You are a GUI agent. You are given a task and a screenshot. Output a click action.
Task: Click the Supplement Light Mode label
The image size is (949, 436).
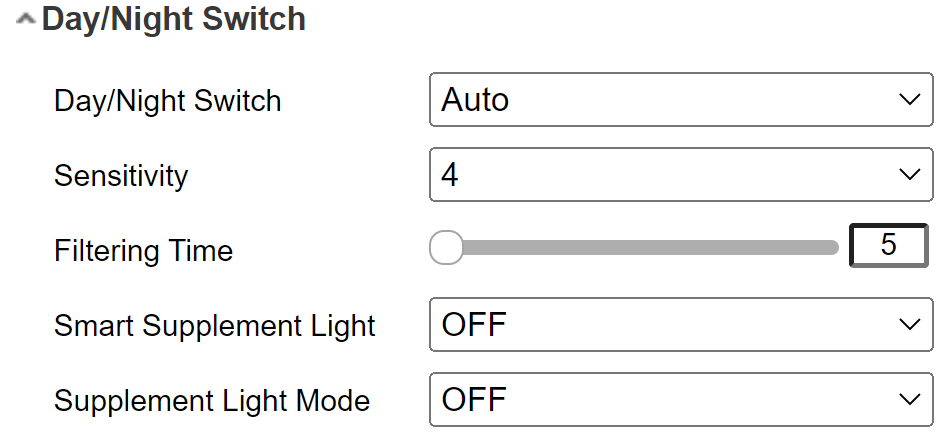click(x=212, y=401)
